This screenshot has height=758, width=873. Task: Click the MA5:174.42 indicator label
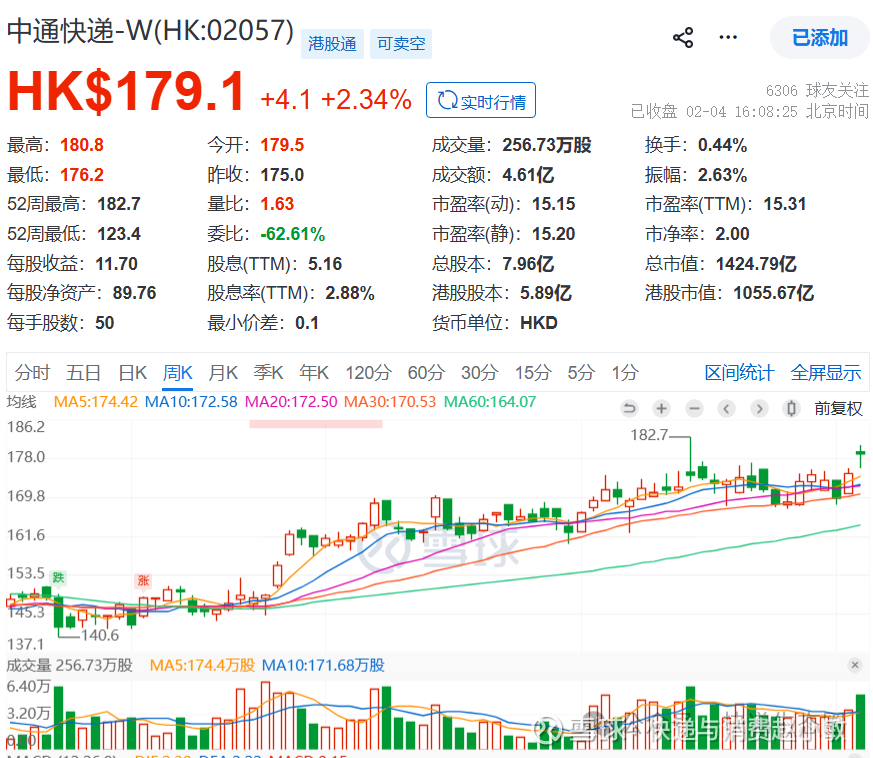pyautogui.click(x=95, y=402)
